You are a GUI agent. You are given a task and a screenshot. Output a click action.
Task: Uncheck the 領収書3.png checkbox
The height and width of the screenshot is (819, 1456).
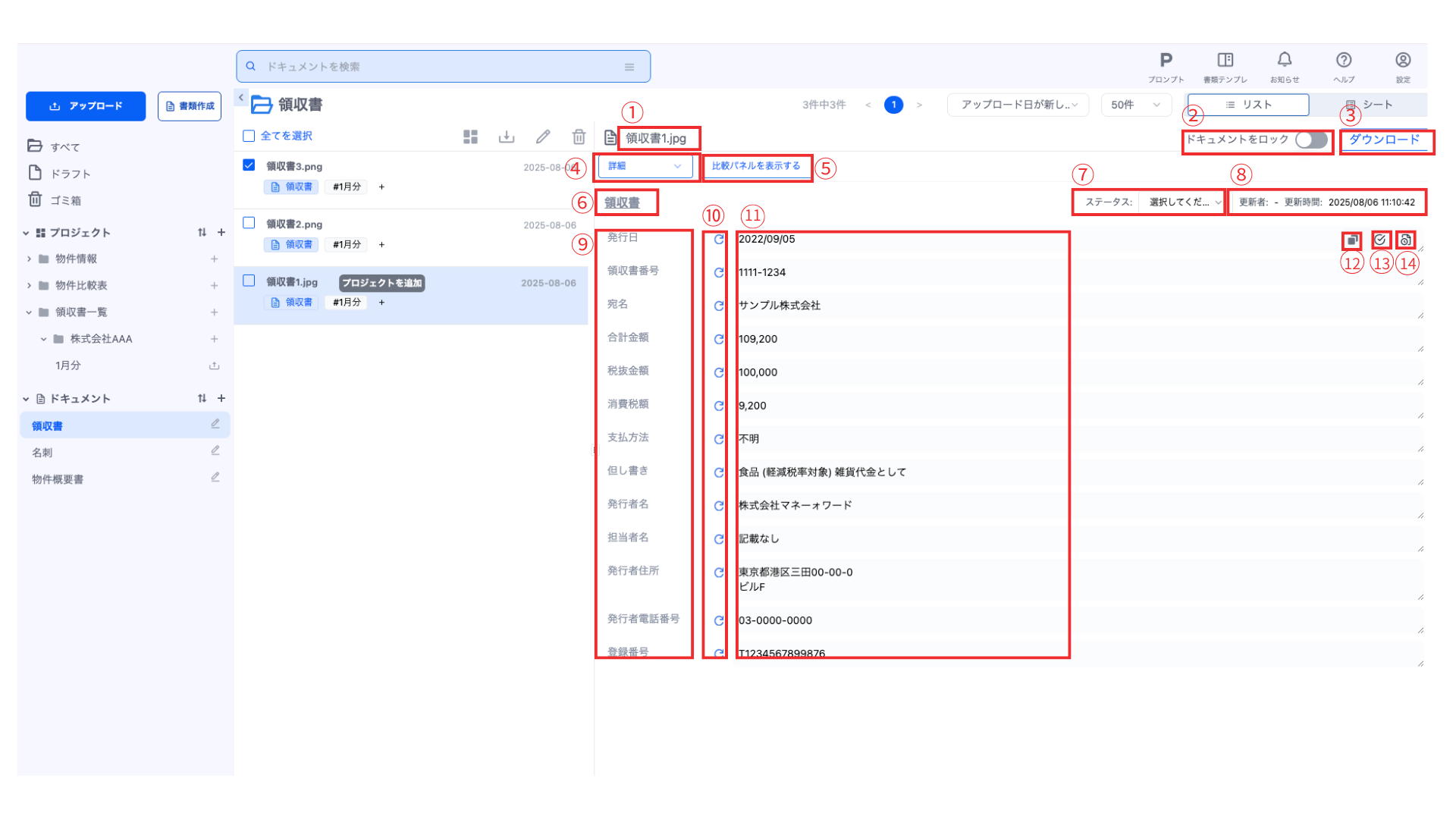(x=249, y=165)
